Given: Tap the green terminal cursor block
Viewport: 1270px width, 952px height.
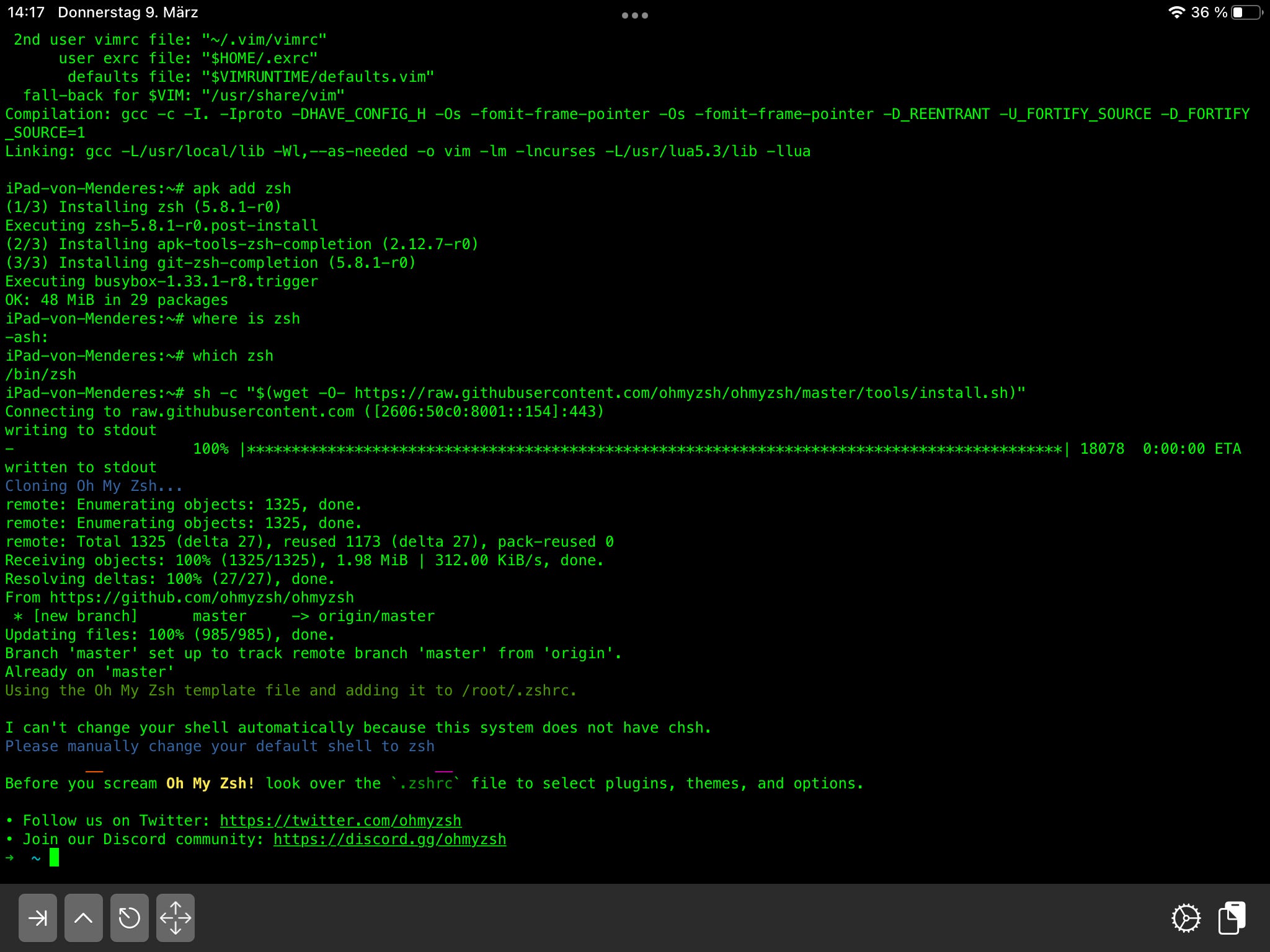Looking at the screenshot, I should 55,858.
